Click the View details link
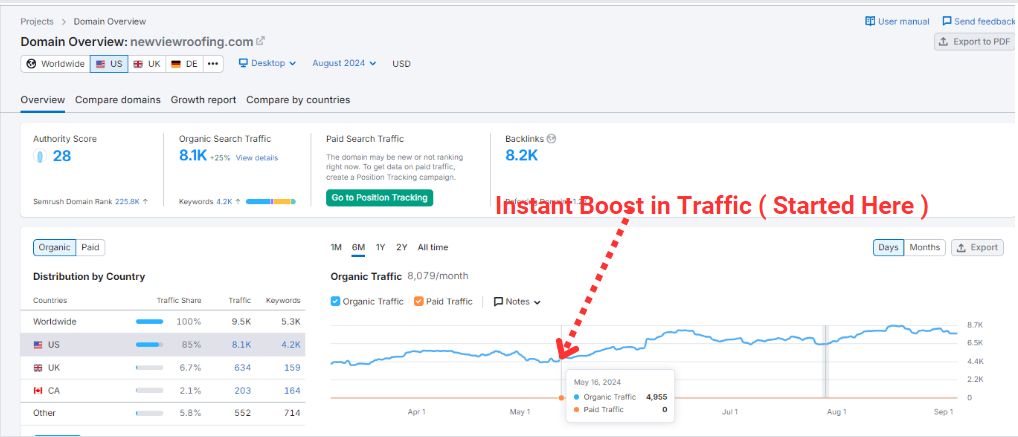Image resolution: width=1018 pixels, height=437 pixels. (x=257, y=158)
